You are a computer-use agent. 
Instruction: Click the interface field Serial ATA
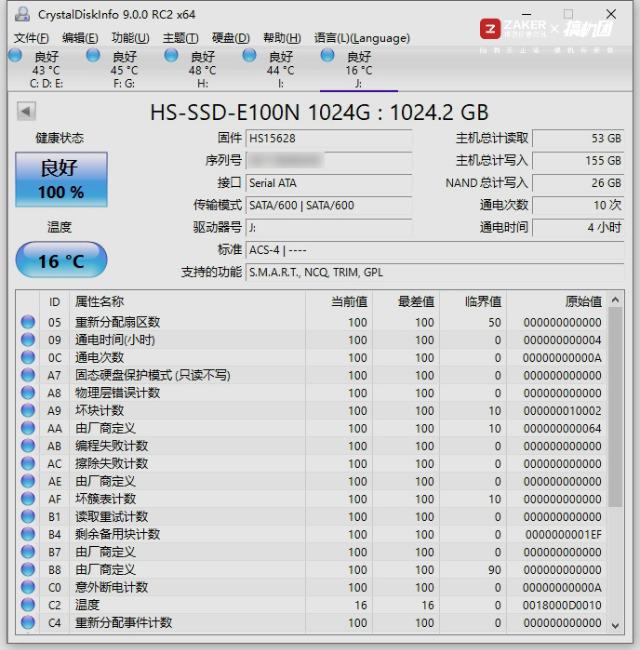(329, 183)
